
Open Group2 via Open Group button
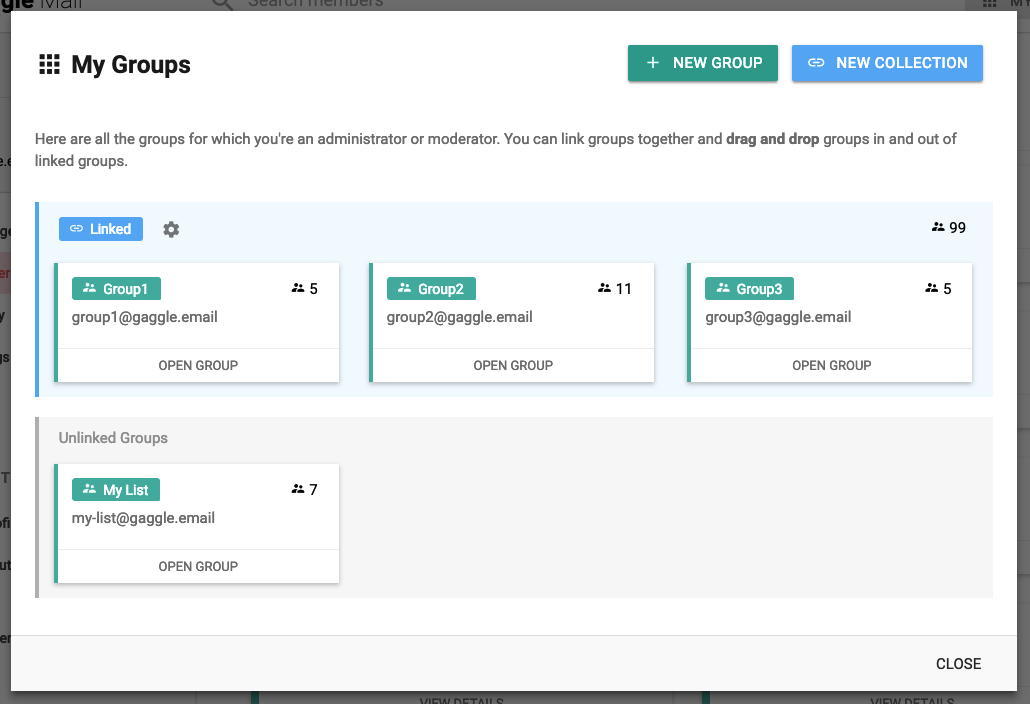pyautogui.click(x=513, y=365)
